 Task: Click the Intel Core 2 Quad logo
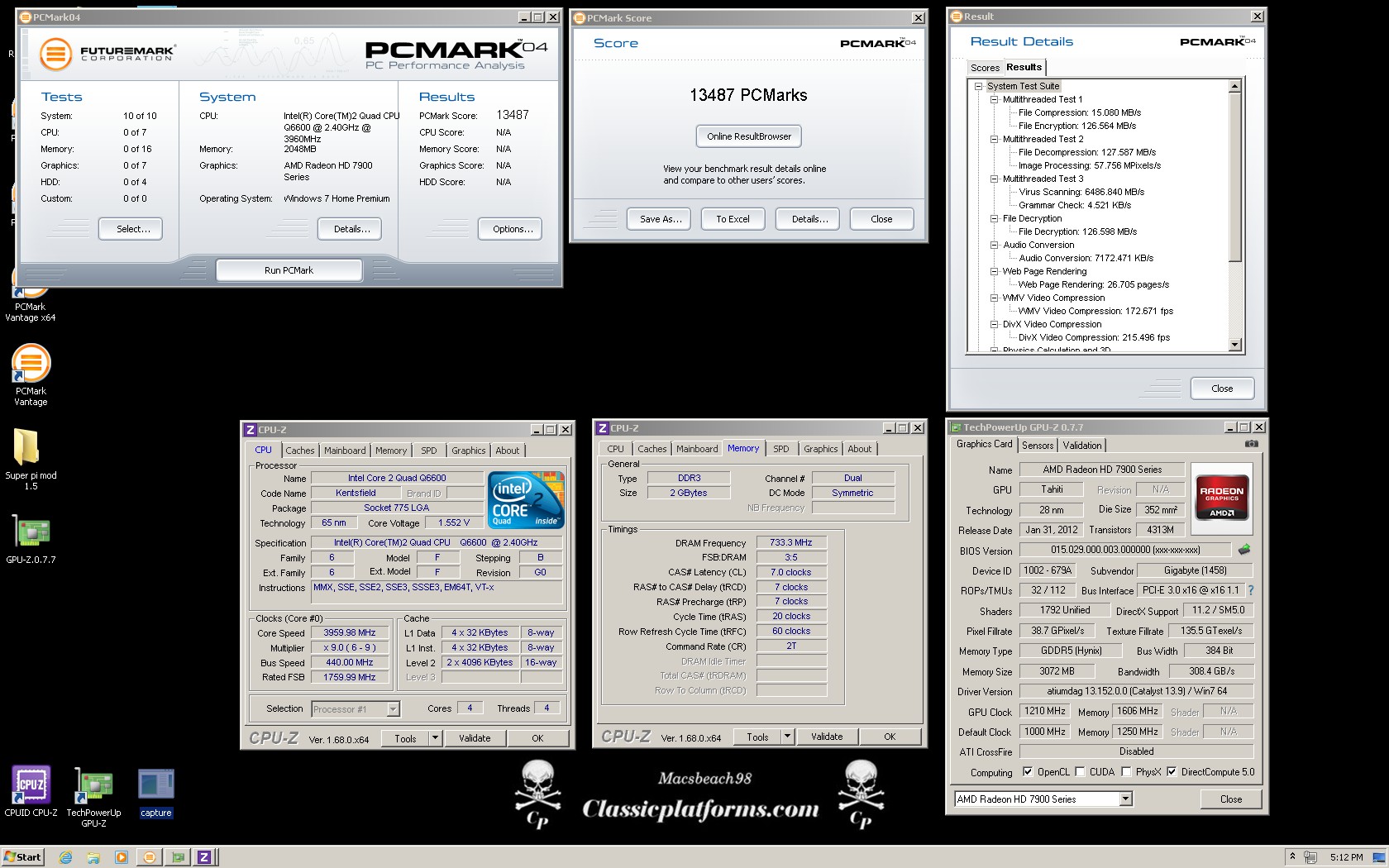[526, 499]
